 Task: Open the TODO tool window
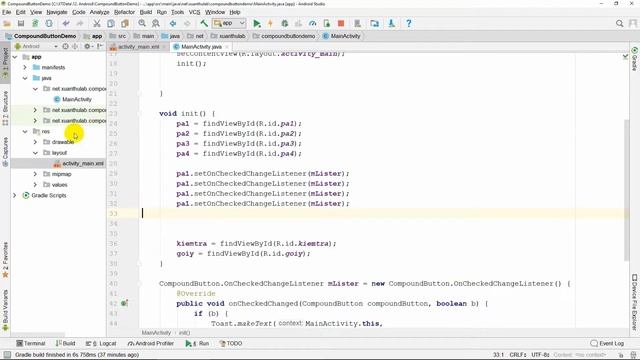click(231, 343)
